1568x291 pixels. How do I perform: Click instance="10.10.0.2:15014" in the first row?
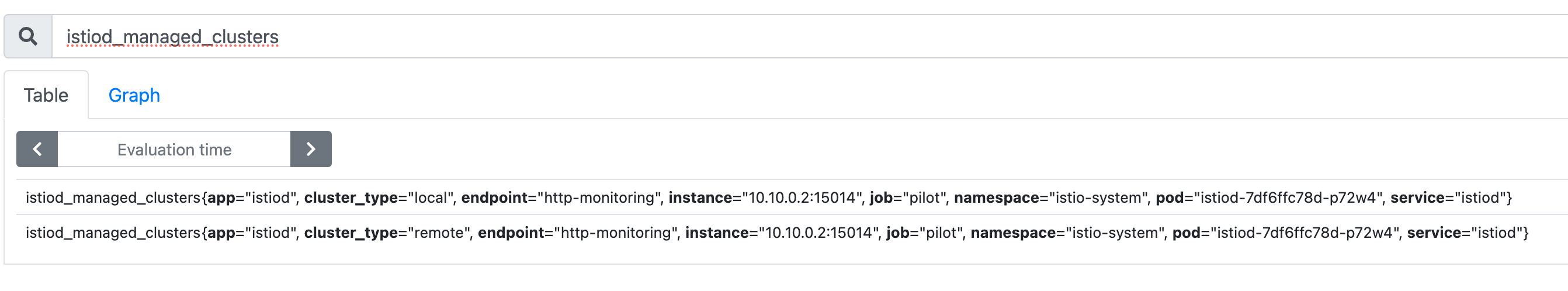pos(765,198)
